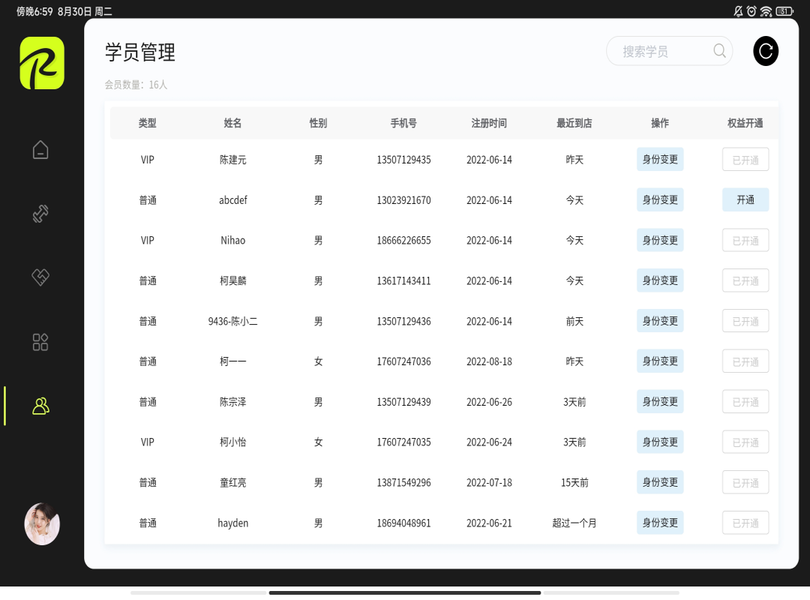Click the Wi-Fi icon in the status bar
810x600 pixels.
pyautogui.click(x=766, y=10)
